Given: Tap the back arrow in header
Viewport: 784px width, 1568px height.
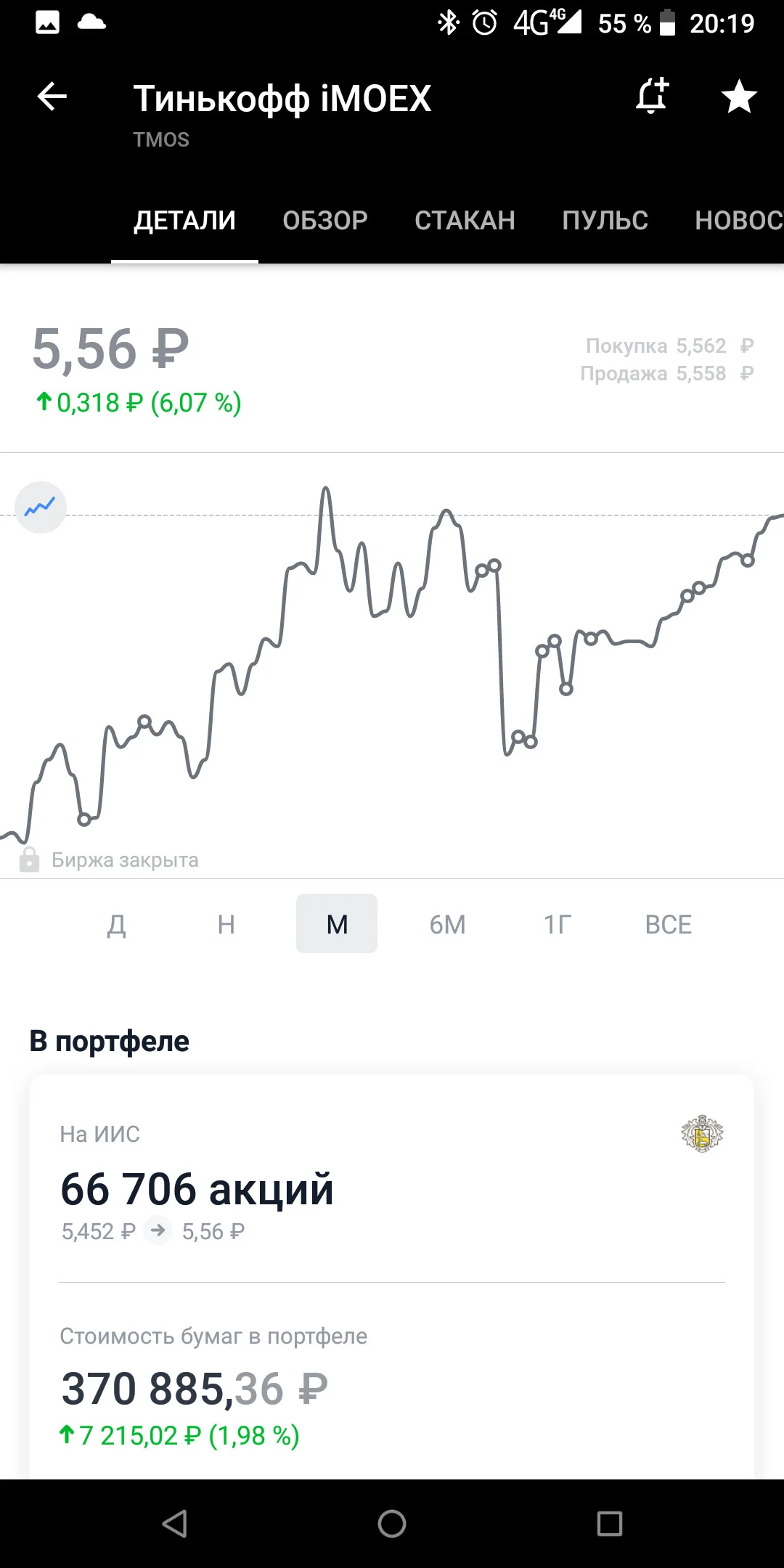Looking at the screenshot, I should [52, 97].
